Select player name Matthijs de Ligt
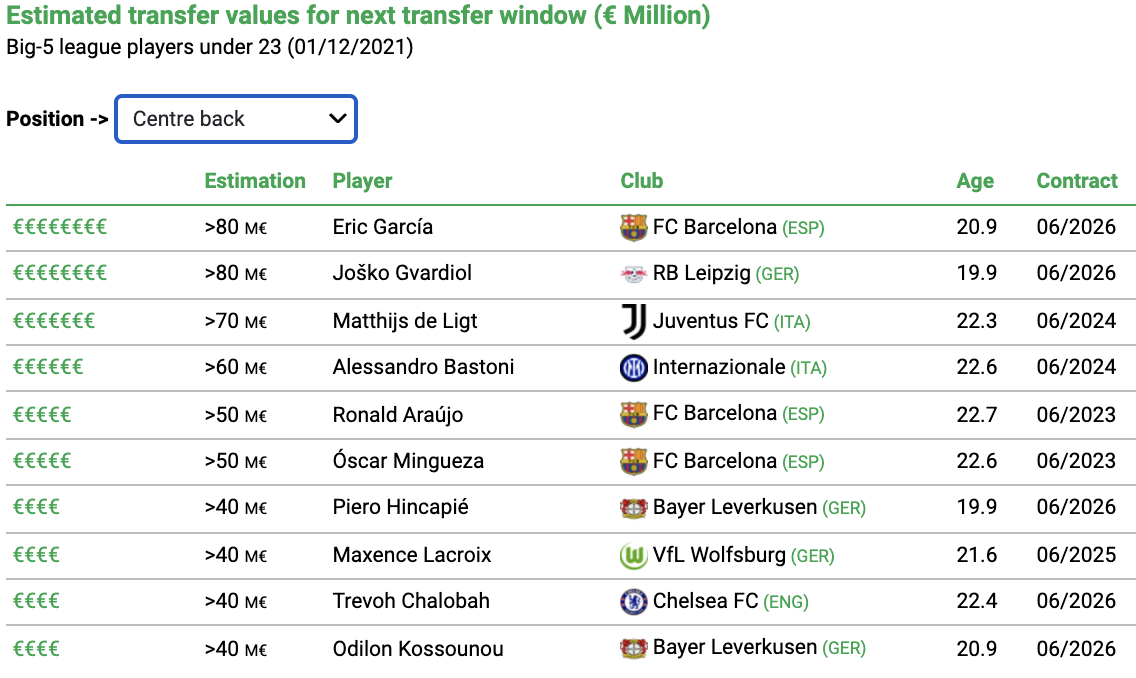The height and width of the screenshot is (678, 1136). tap(405, 321)
